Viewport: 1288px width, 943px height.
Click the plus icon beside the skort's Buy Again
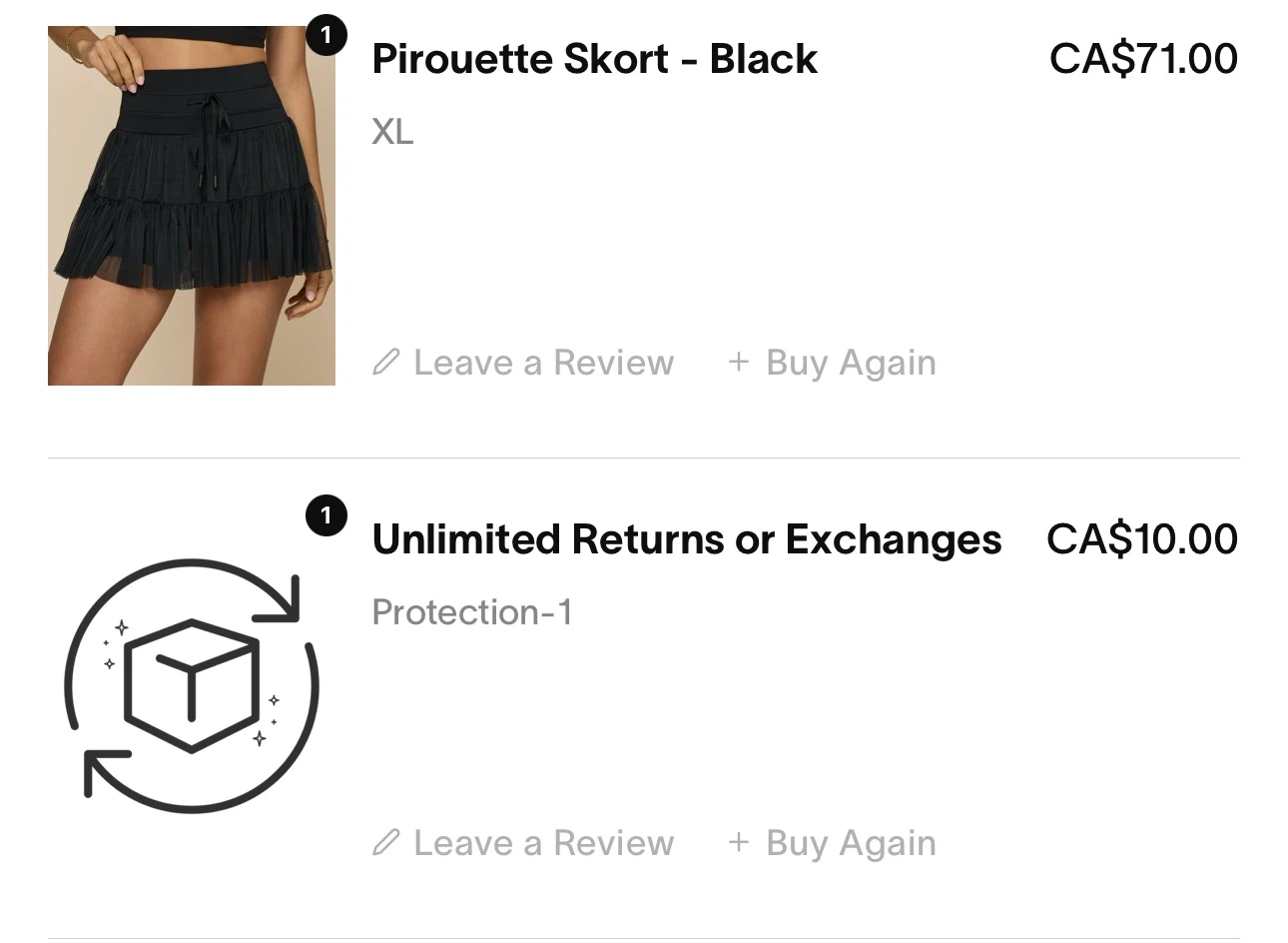tap(738, 362)
